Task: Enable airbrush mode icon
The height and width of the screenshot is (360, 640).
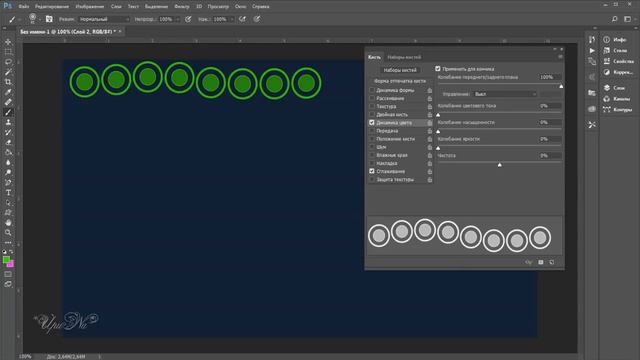Action: 242,19
